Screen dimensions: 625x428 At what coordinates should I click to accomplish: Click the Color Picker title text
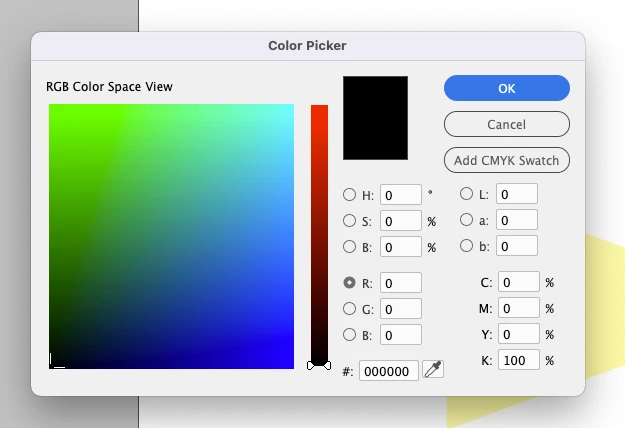(307, 45)
